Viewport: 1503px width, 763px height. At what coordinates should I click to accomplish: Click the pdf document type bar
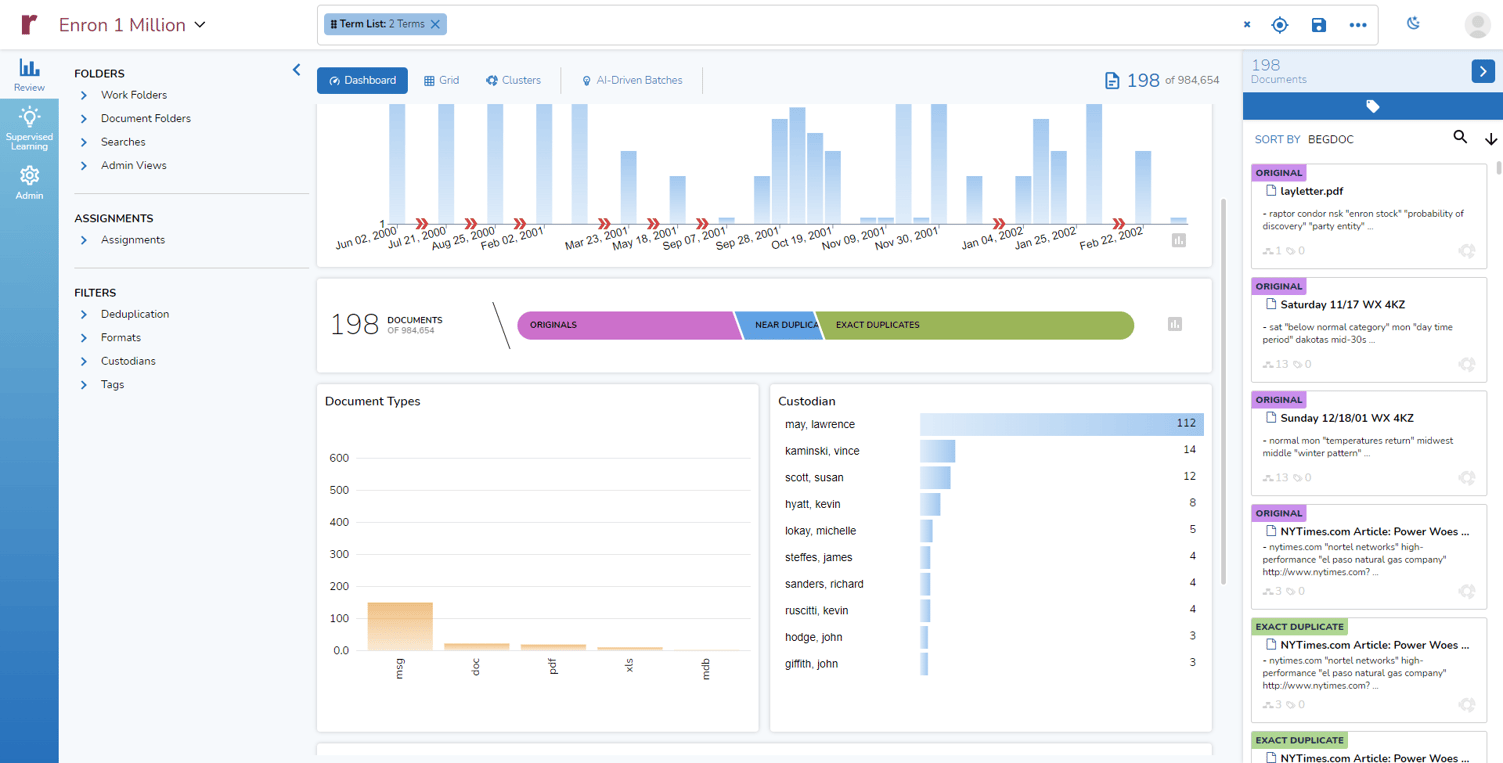point(553,648)
